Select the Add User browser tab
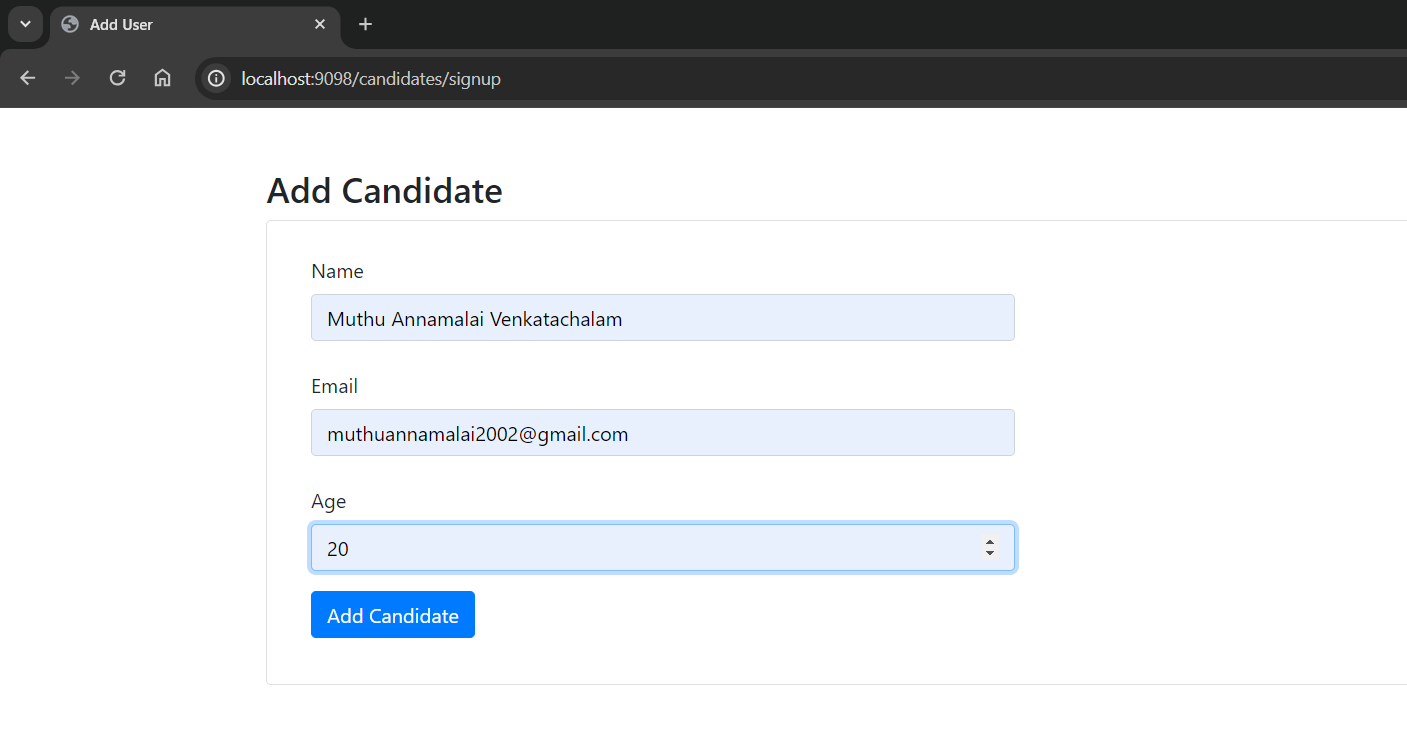The height and width of the screenshot is (729, 1407). point(194,25)
